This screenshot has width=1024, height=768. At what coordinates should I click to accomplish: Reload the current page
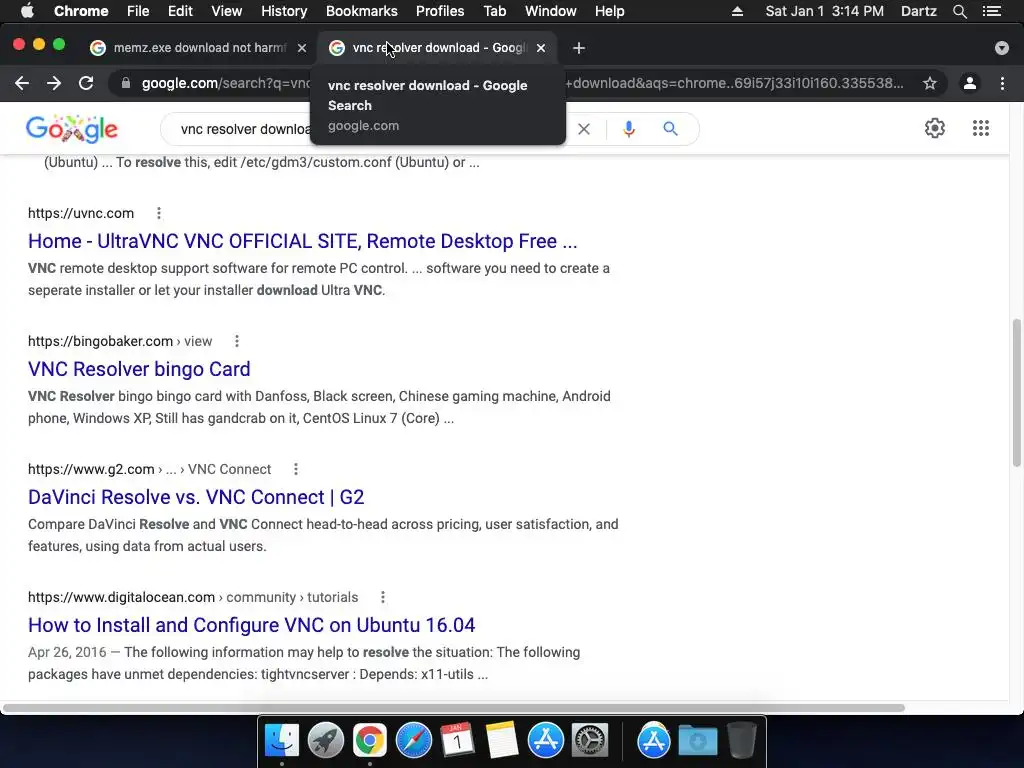86,83
